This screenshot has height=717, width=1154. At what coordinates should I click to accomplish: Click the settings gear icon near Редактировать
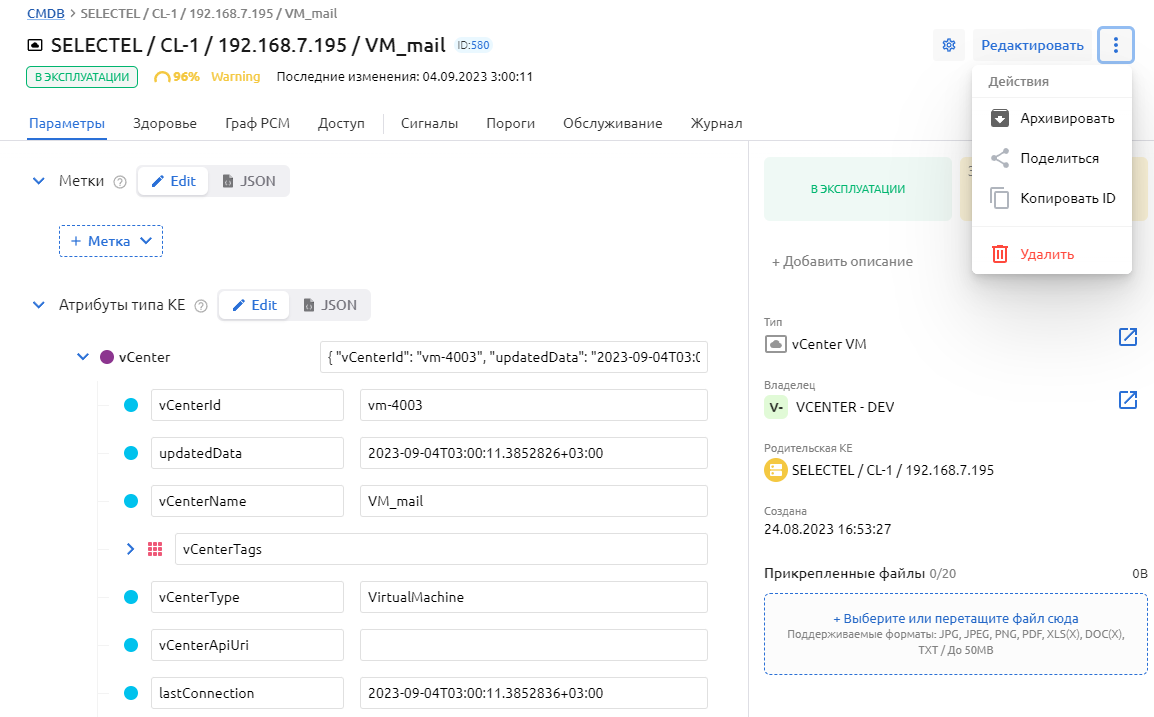pyautogui.click(x=949, y=45)
